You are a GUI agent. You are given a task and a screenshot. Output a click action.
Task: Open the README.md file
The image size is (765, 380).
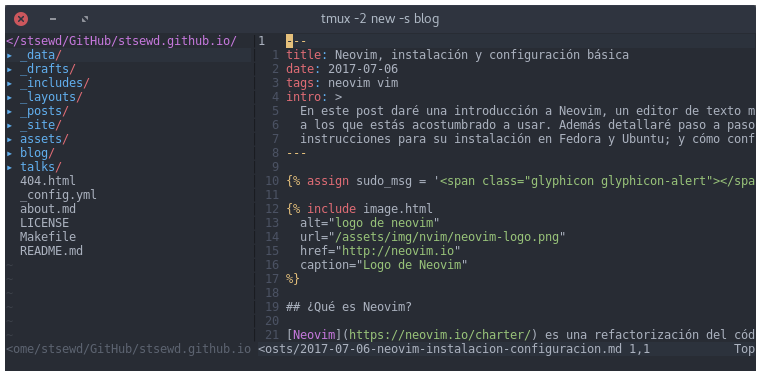click(x=51, y=251)
